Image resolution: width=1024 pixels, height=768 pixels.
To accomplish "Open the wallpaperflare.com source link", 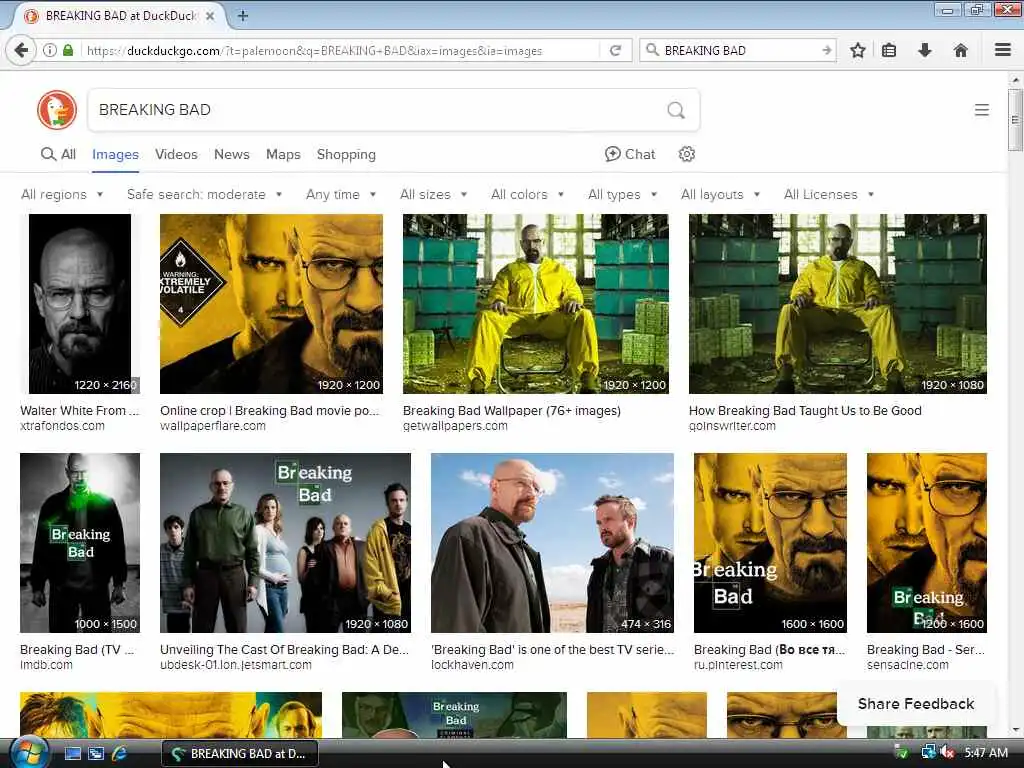I will click(x=213, y=426).
